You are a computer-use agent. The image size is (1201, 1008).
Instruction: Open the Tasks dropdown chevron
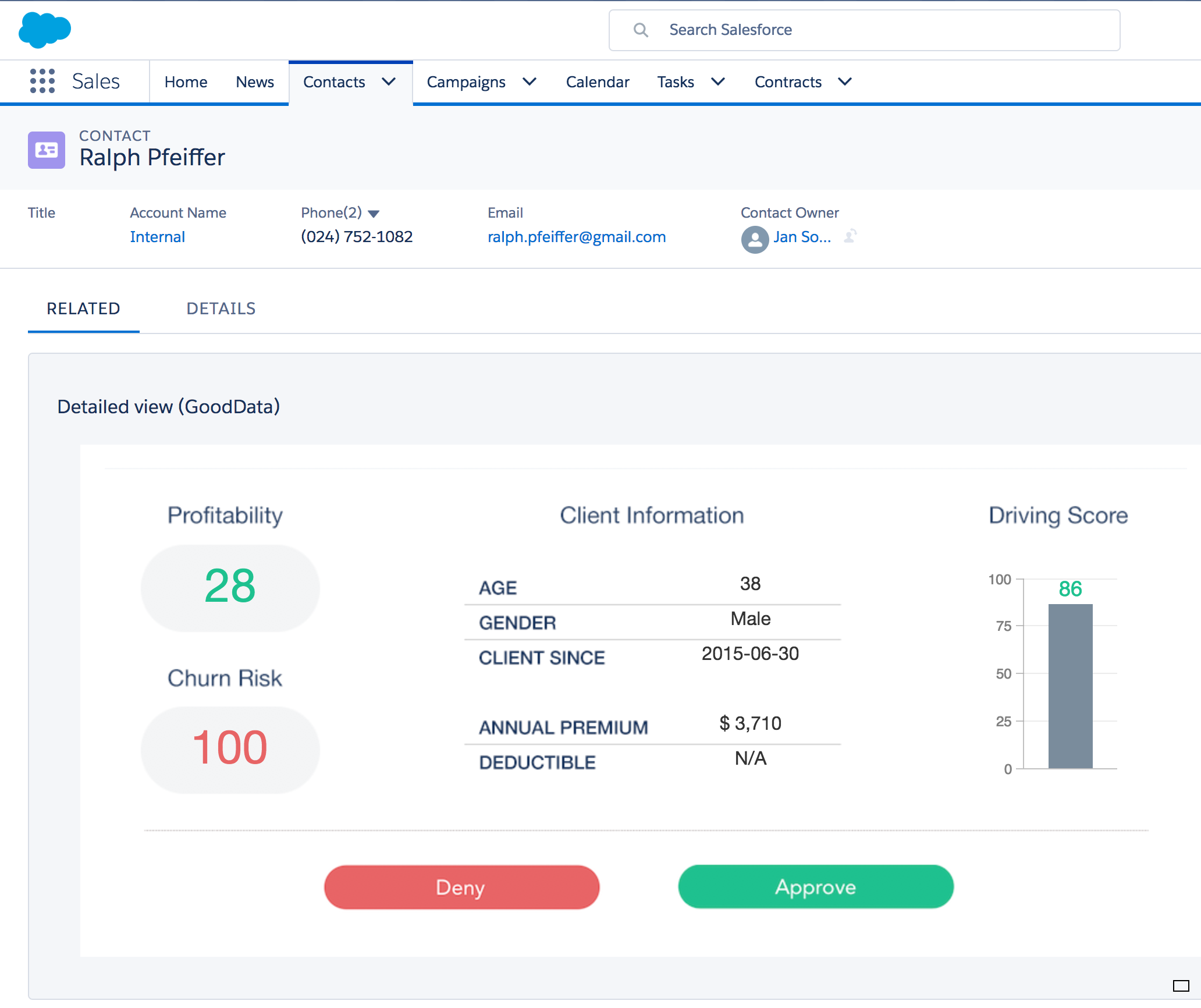point(718,81)
